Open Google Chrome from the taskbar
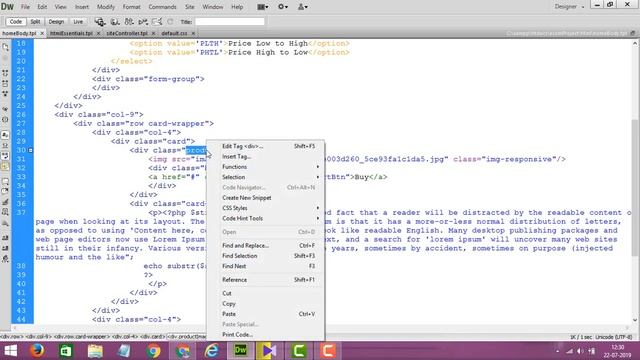The height and width of the screenshot is (360, 640). (x=154, y=351)
